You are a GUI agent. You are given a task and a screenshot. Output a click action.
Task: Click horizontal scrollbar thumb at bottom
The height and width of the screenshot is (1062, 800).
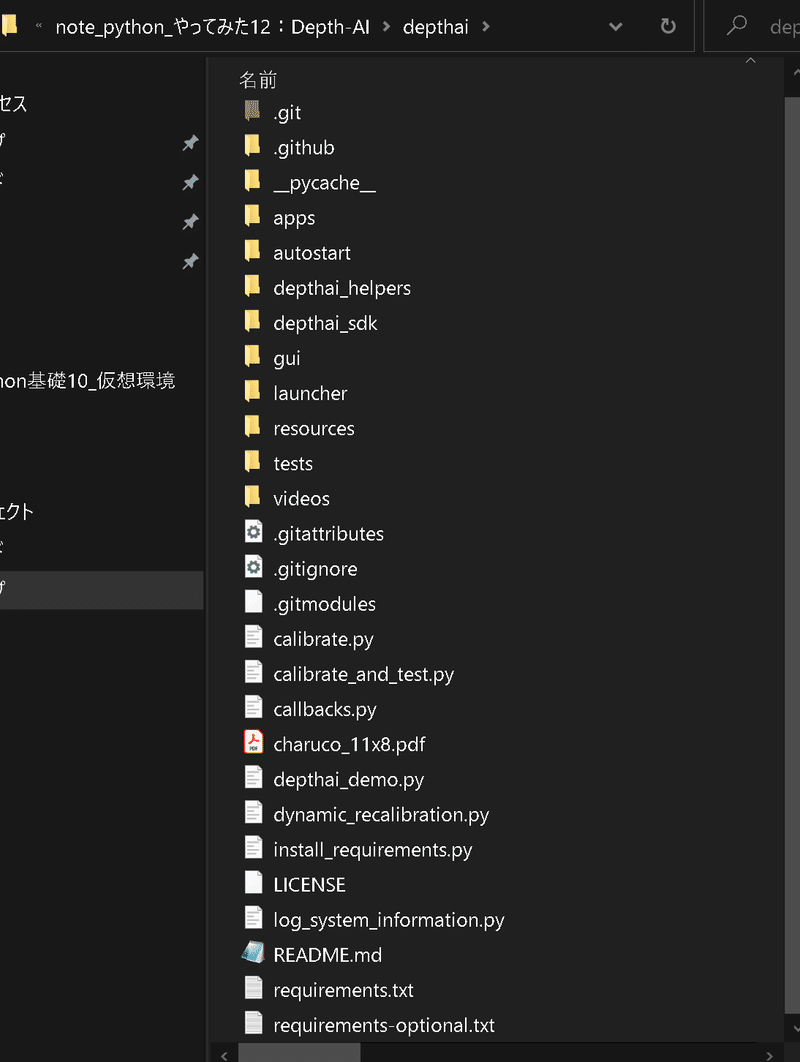(x=299, y=1054)
